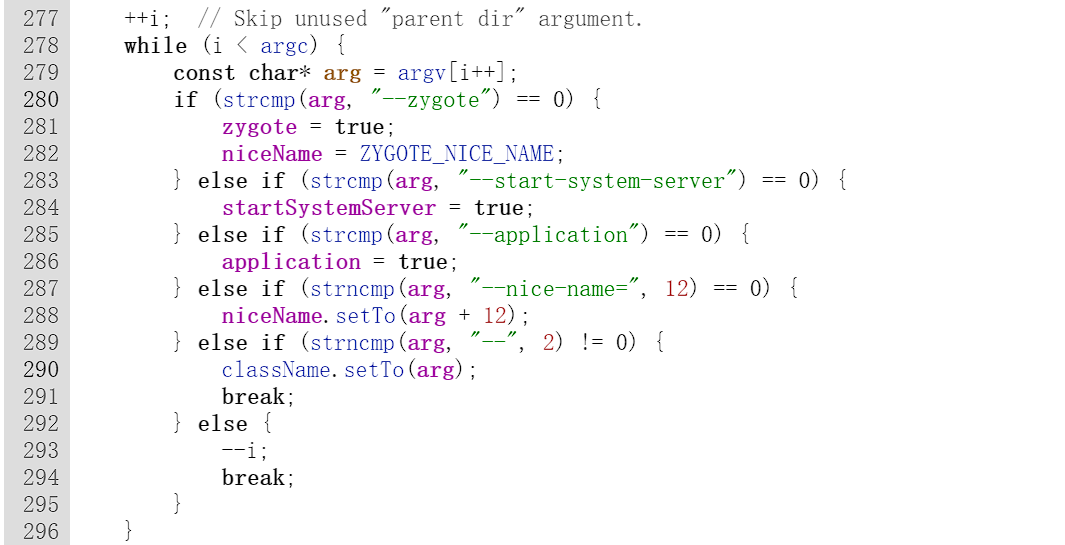The height and width of the screenshot is (545, 1065).
Task: Click line number 290 in the gutter
Action: 41,370
